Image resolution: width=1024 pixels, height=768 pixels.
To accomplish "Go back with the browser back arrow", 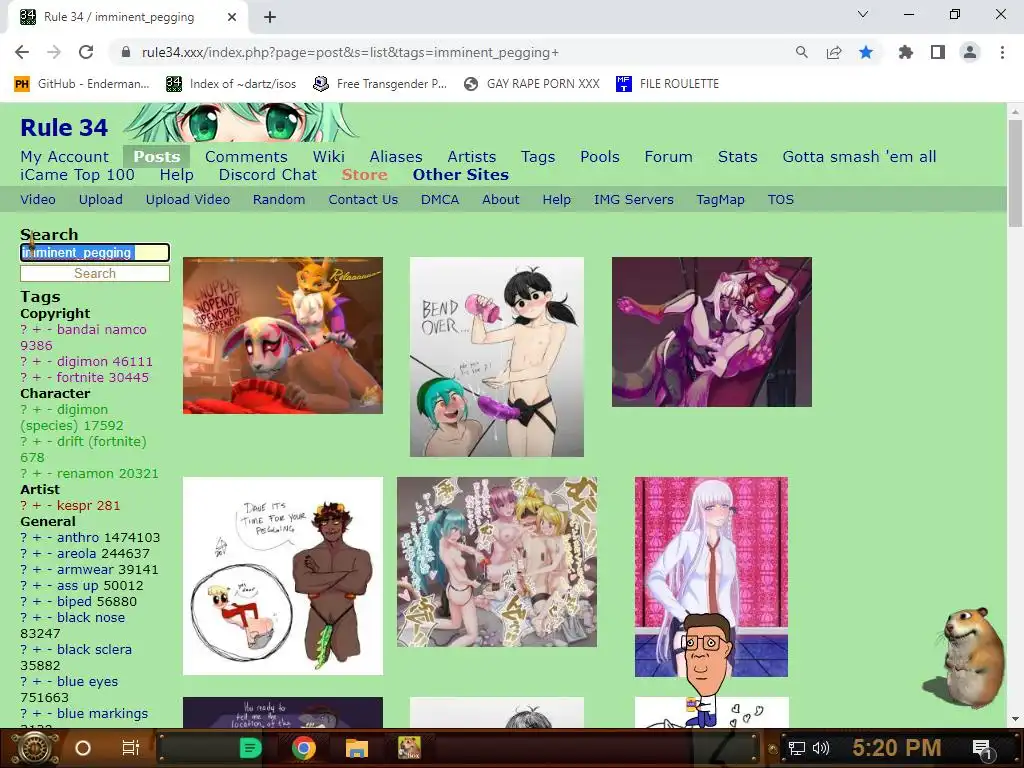I will tap(22, 52).
